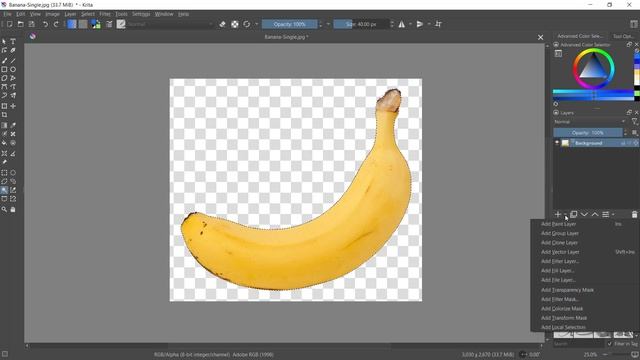Select the Freehand Brush tool
The width and height of the screenshot is (640, 360).
coord(4,60)
